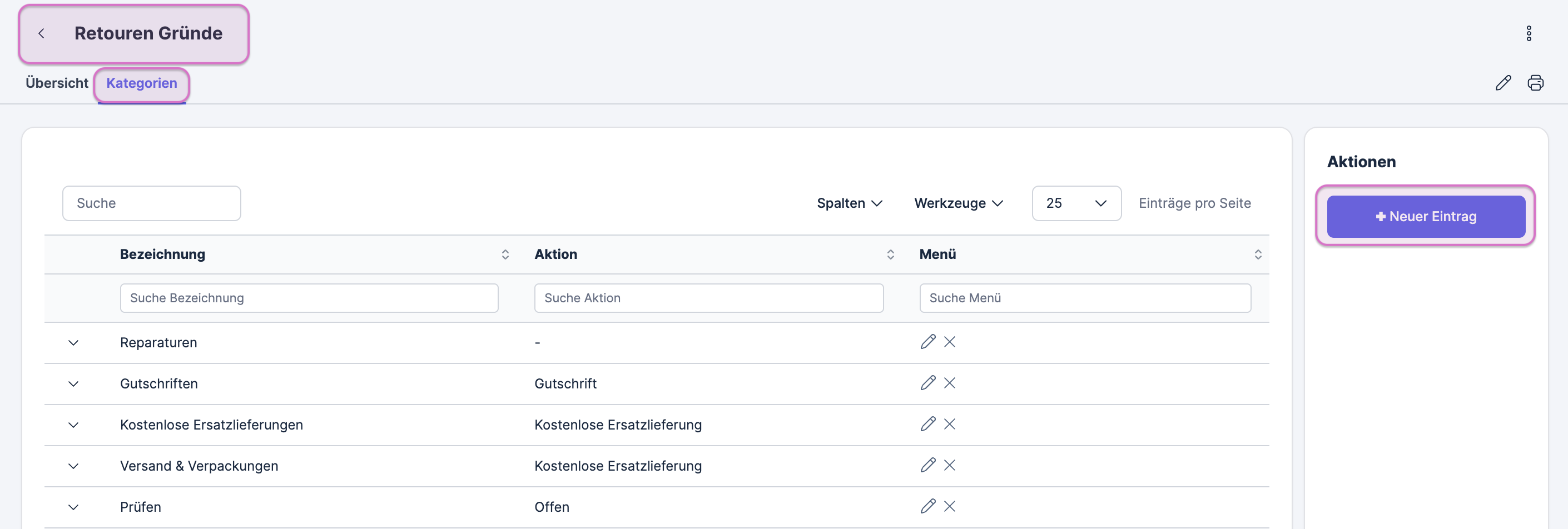The width and height of the screenshot is (1568, 529).
Task: Open the Werkzeuge dropdown menu
Action: click(958, 203)
